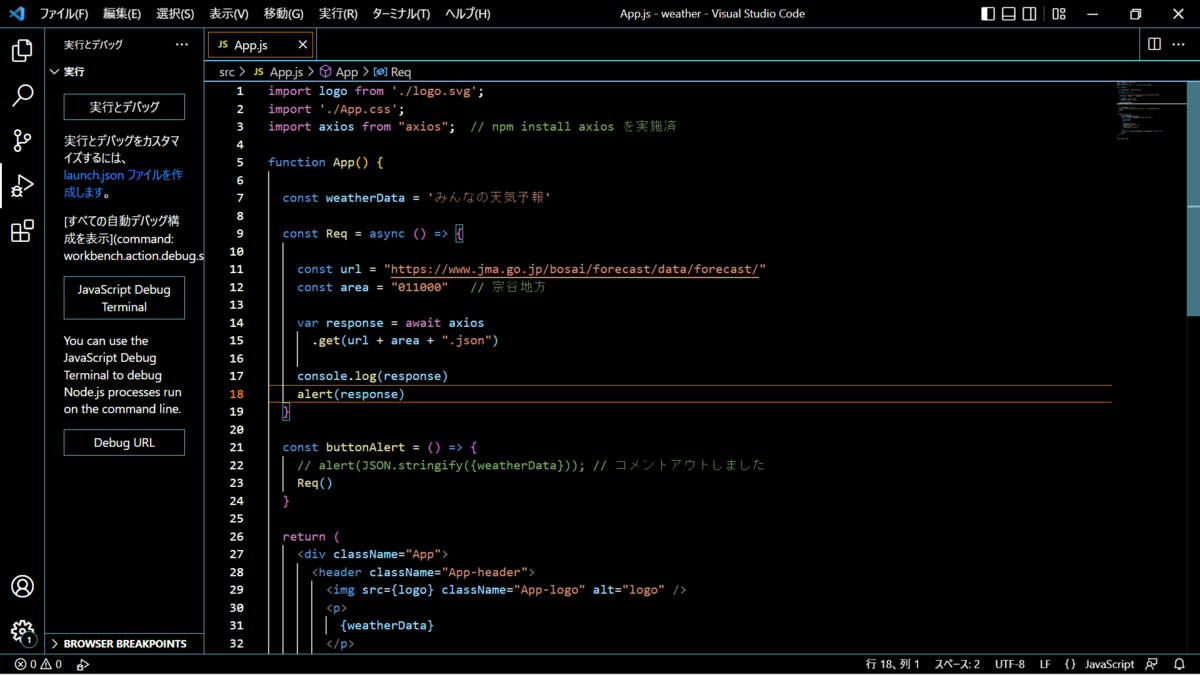Toggle the secondary side bar layout
Viewport: 1200px width, 675px height.
(x=1032, y=14)
